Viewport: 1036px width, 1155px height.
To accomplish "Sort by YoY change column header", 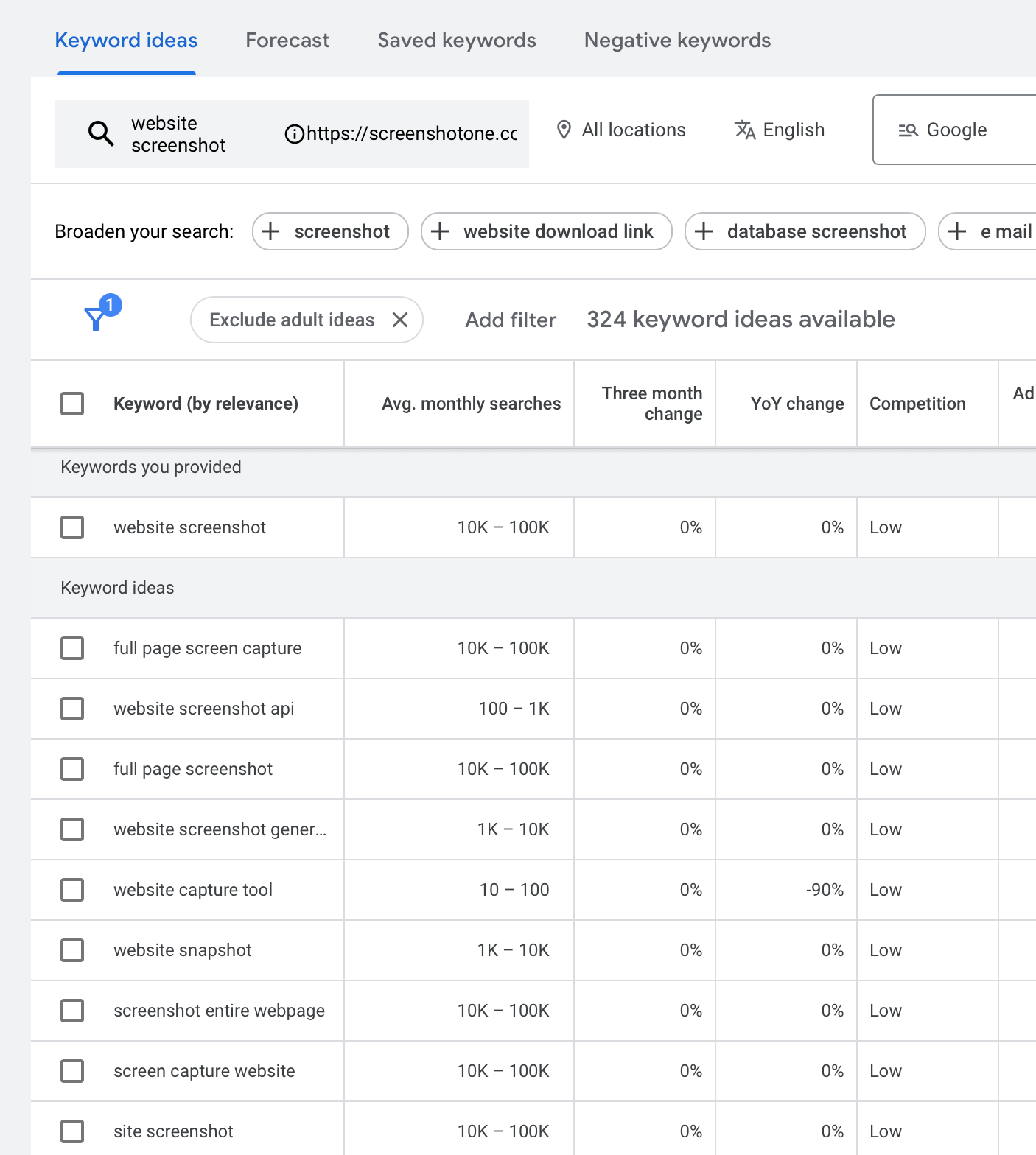I will 797,404.
